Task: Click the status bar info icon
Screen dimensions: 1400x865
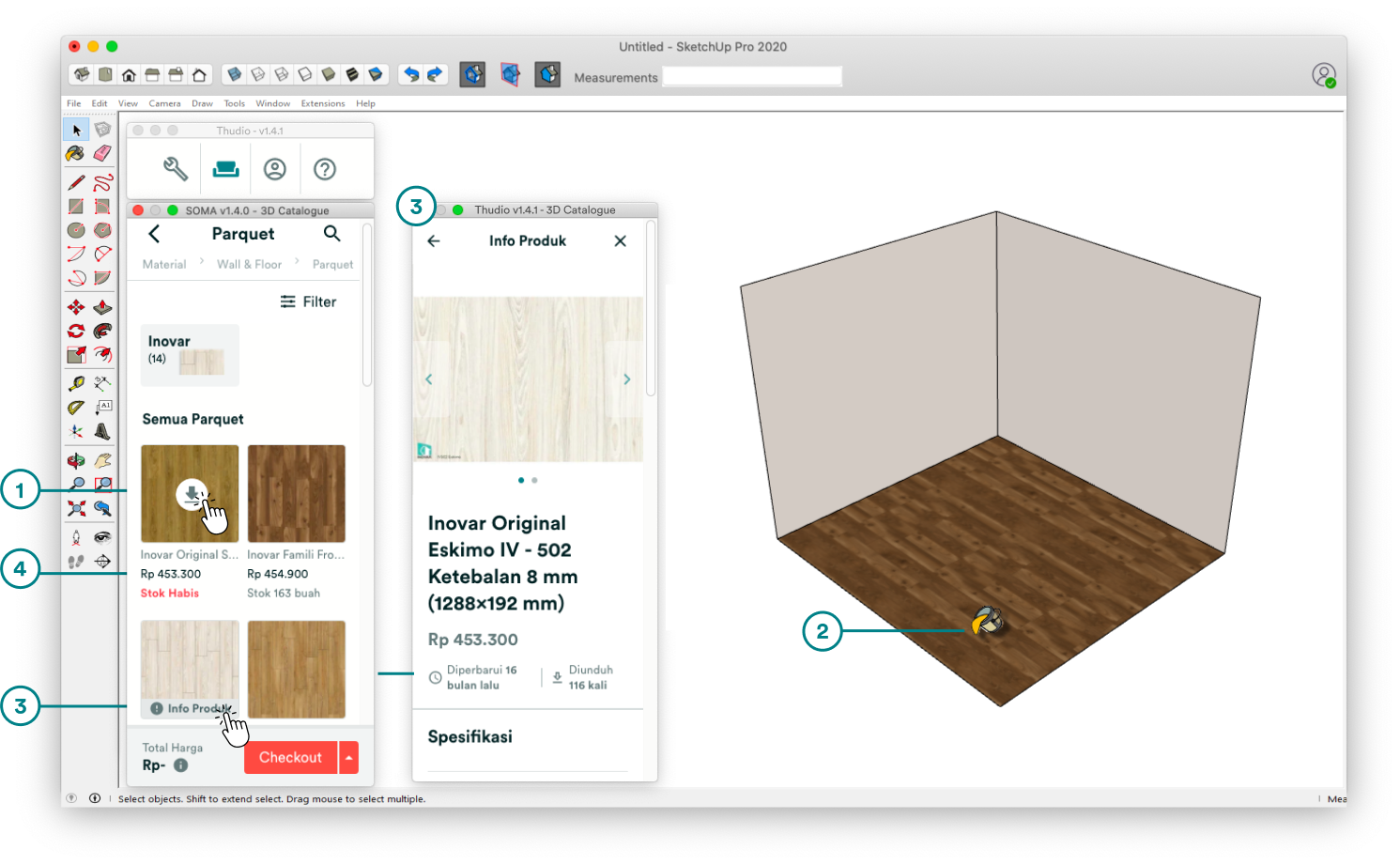Action: (95, 798)
